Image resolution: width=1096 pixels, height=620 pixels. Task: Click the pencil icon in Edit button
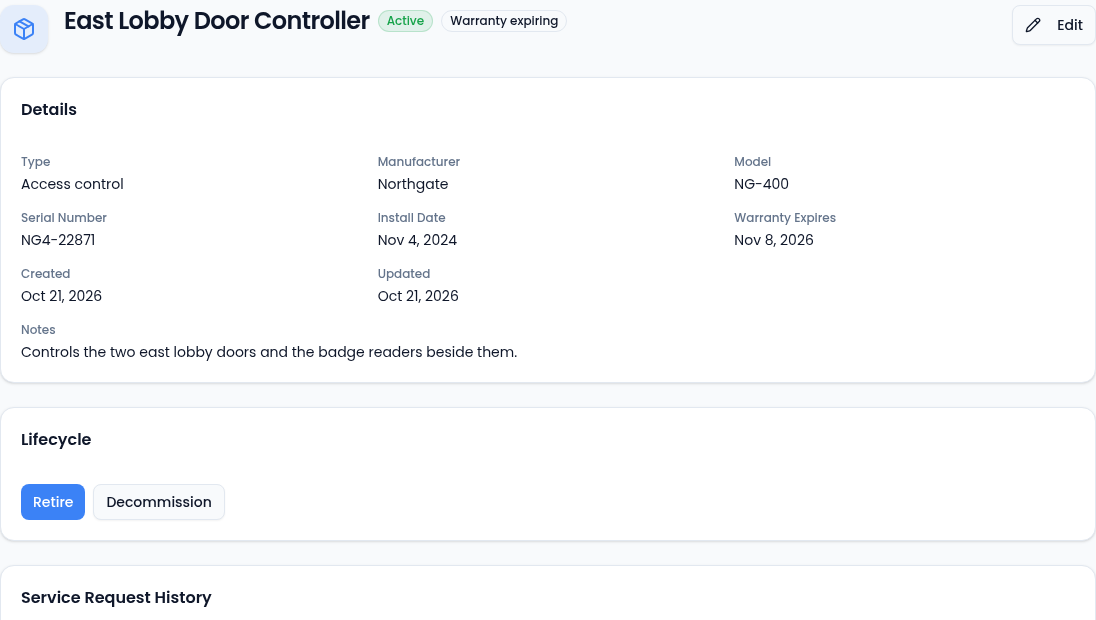(1033, 25)
